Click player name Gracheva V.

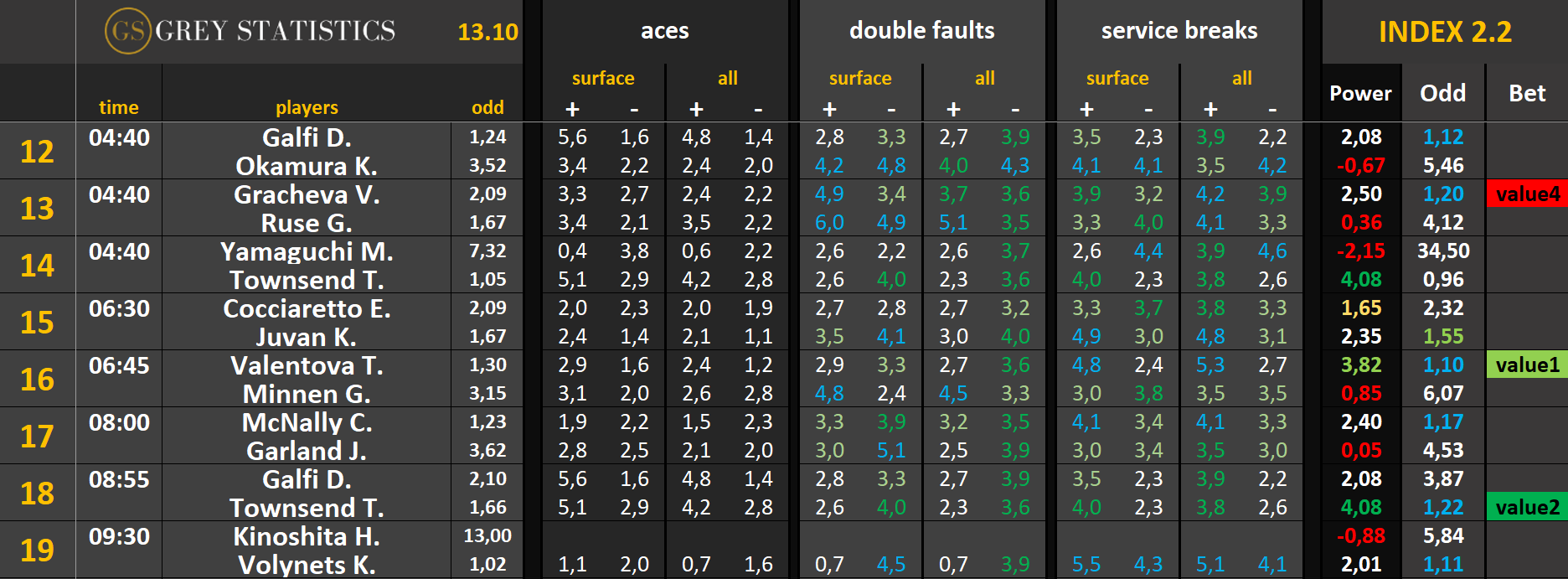click(x=307, y=194)
